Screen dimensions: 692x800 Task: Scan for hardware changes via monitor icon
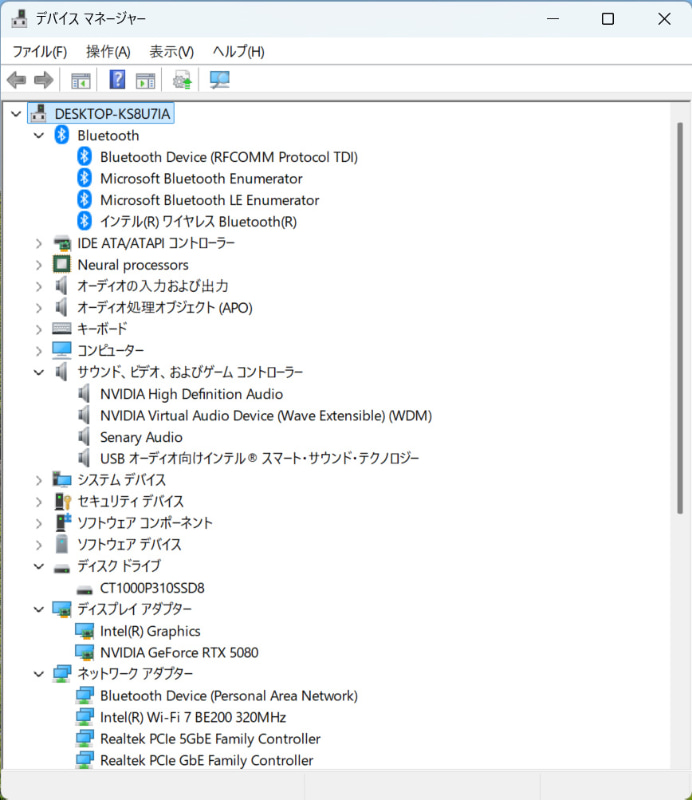pos(219,80)
